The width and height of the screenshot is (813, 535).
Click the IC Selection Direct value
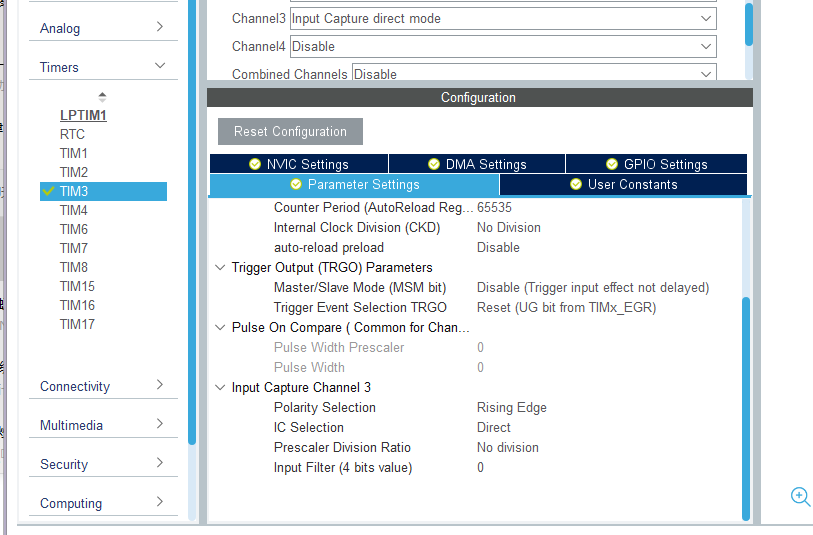click(x=494, y=427)
